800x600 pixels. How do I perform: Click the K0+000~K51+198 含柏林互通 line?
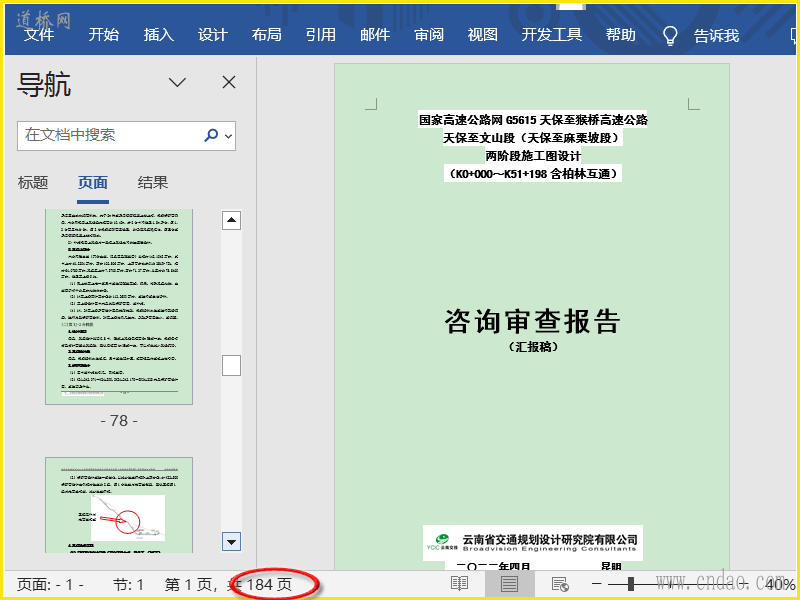[x=533, y=174]
